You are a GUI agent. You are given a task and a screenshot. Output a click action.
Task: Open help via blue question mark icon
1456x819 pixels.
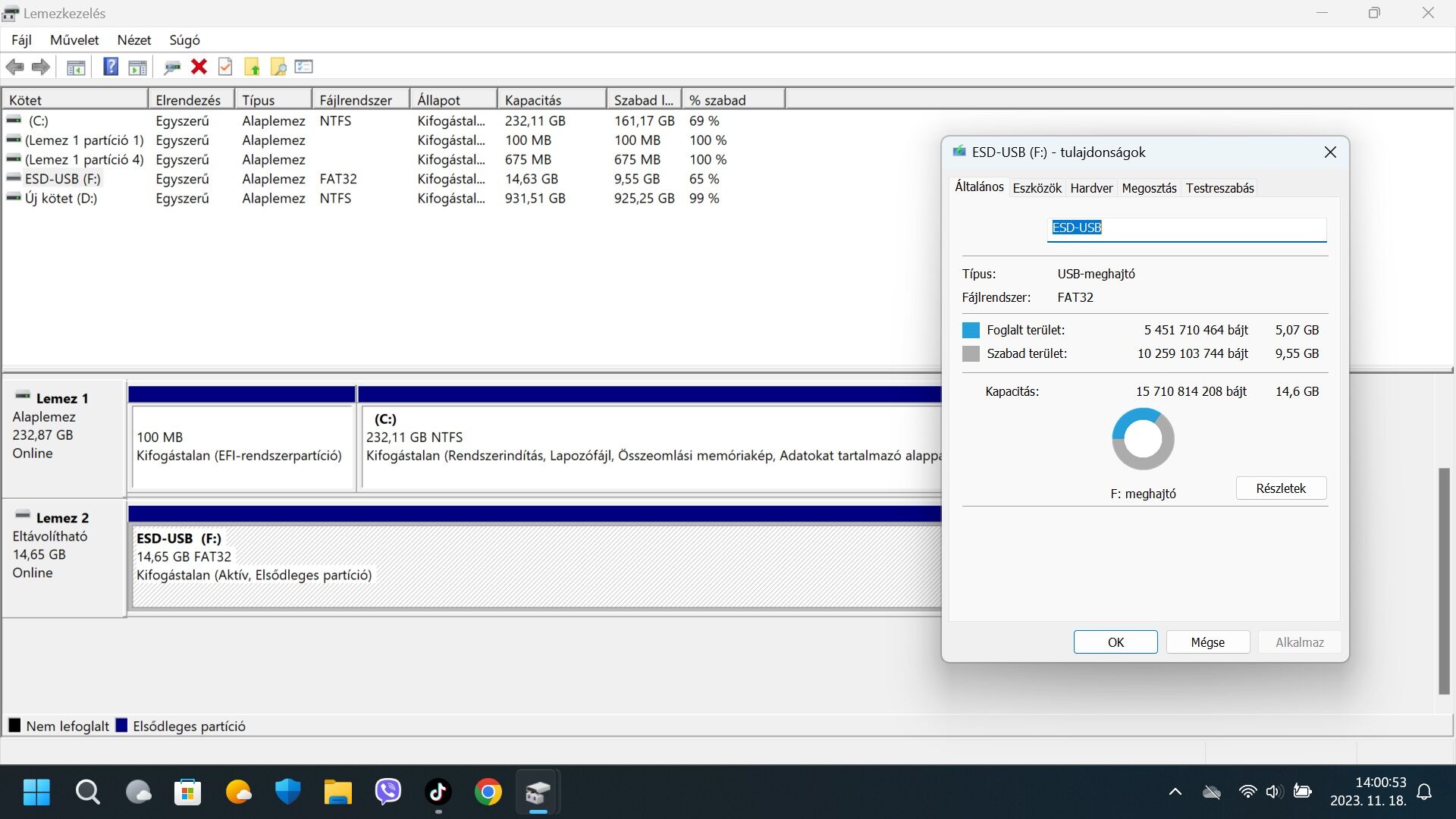point(111,67)
